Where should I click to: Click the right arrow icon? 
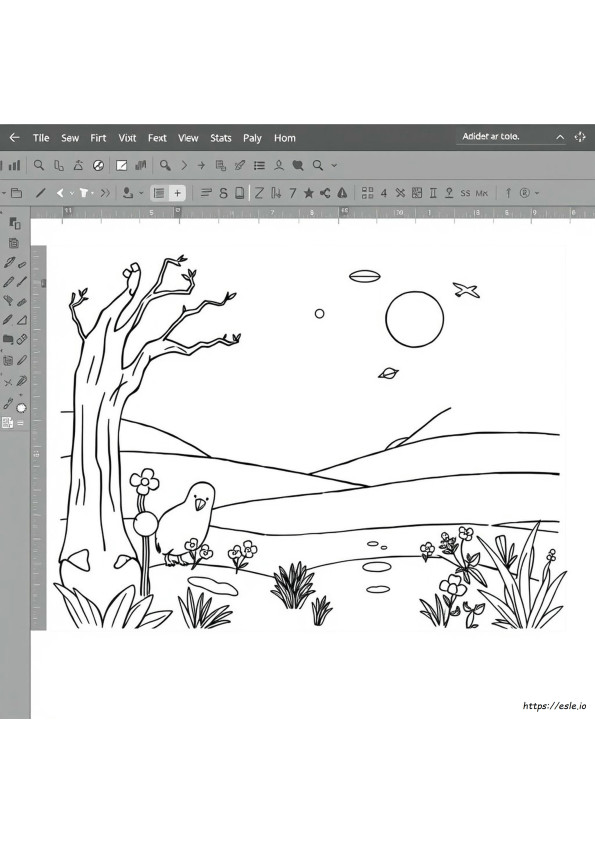coord(201,165)
